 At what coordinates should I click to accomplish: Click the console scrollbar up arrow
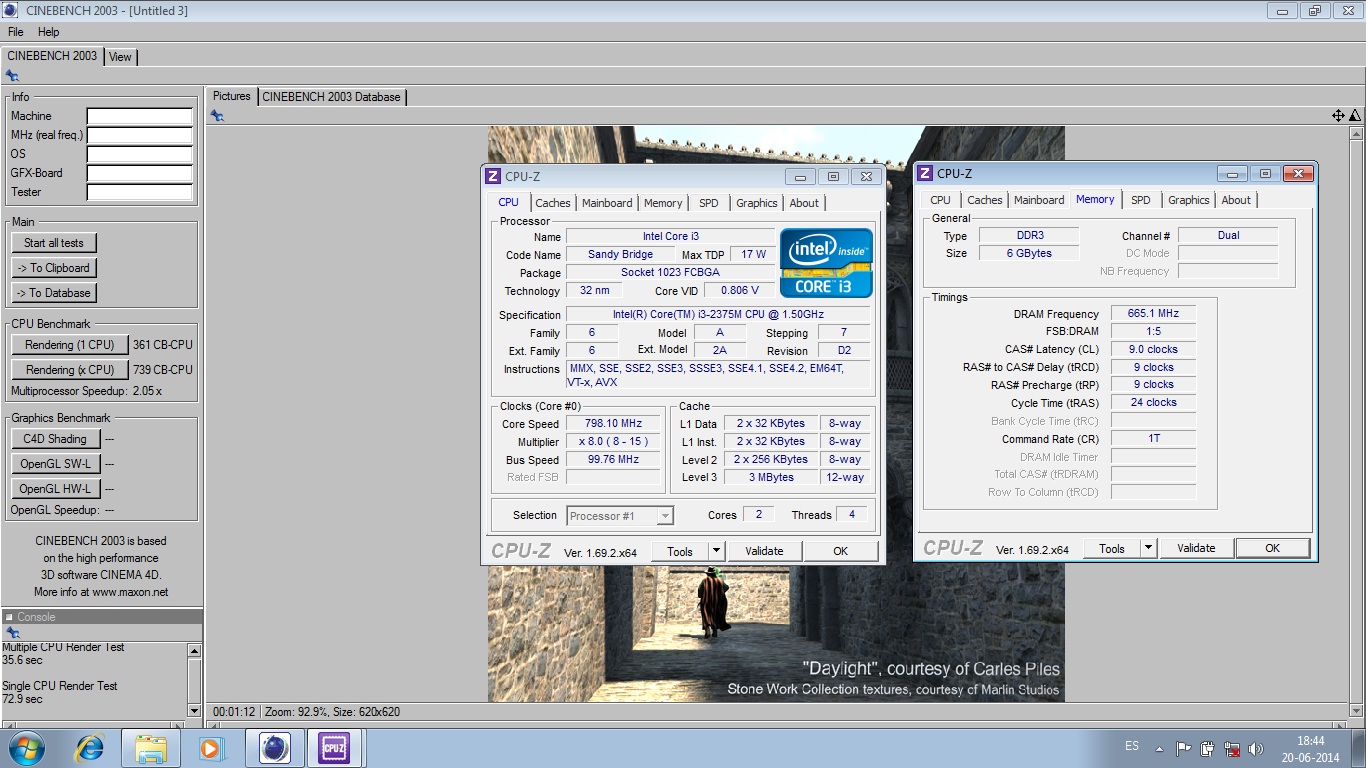click(x=194, y=650)
